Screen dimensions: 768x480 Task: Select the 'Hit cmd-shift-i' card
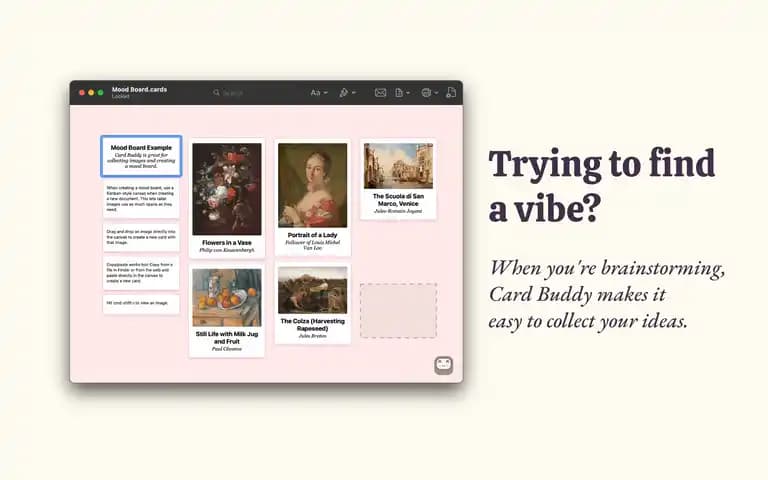141,304
